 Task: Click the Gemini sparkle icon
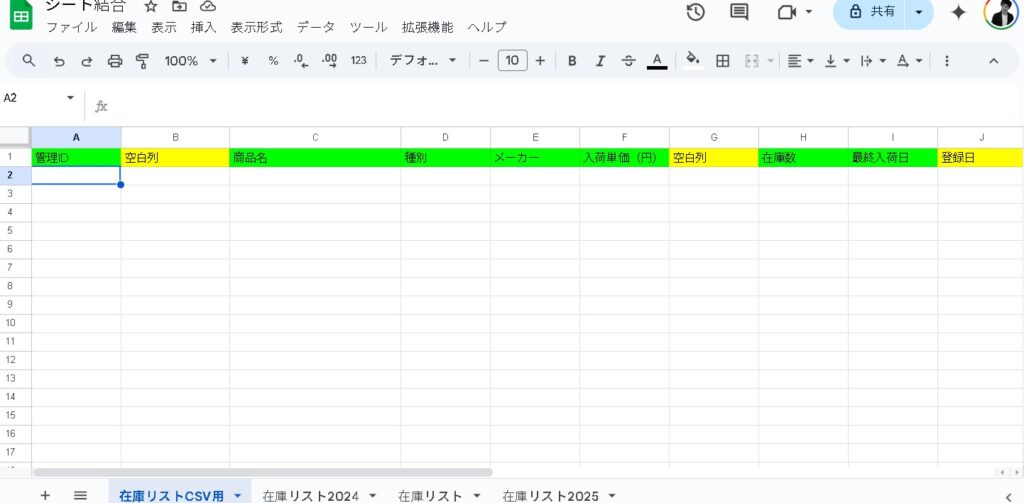click(x=958, y=12)
